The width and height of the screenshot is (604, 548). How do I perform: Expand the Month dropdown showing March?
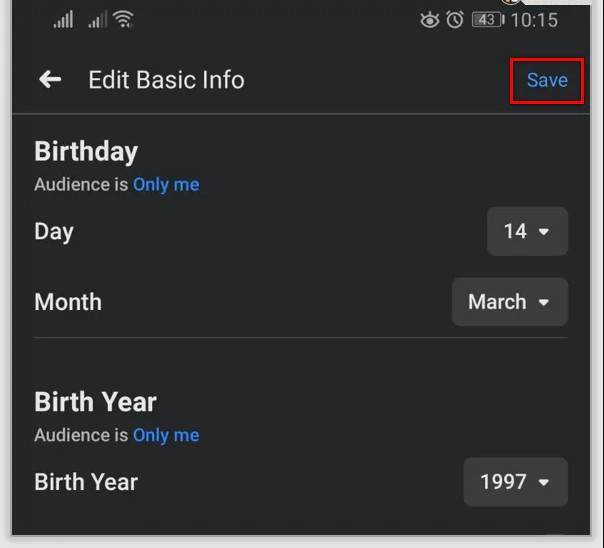point(509,302)
